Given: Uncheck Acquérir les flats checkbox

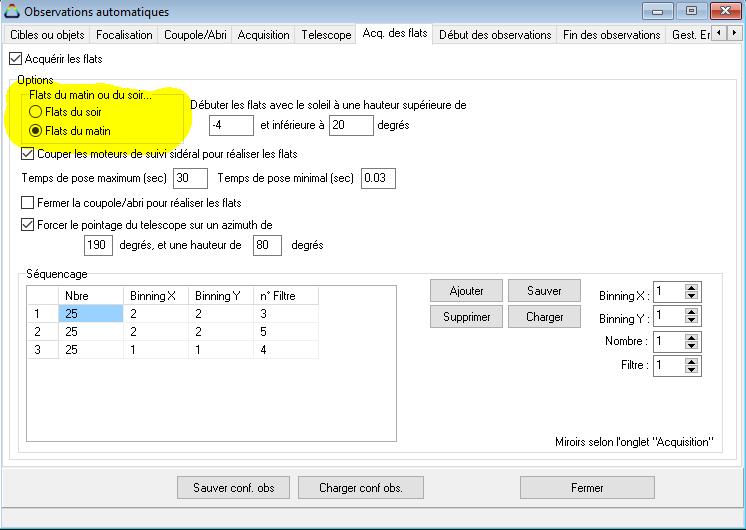Looking at the screenshot, I should [15, 59].
